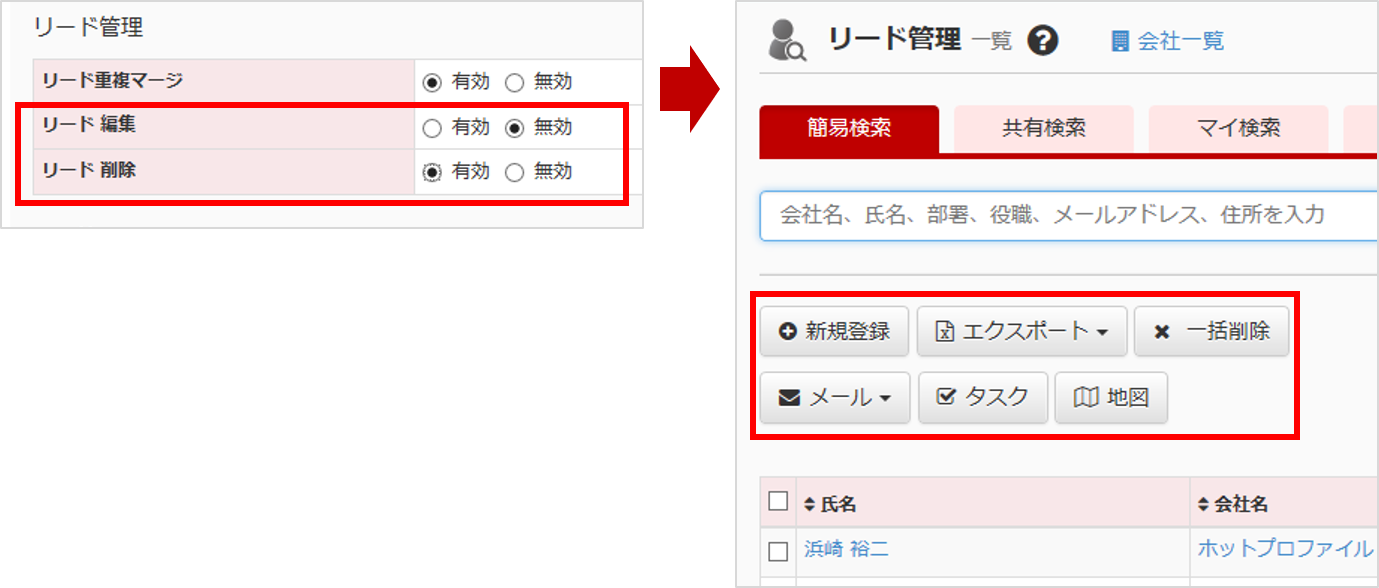Screen dimensions: 1379x588
Task: Set リード 編集 to 無効
Action: (514, 128)
